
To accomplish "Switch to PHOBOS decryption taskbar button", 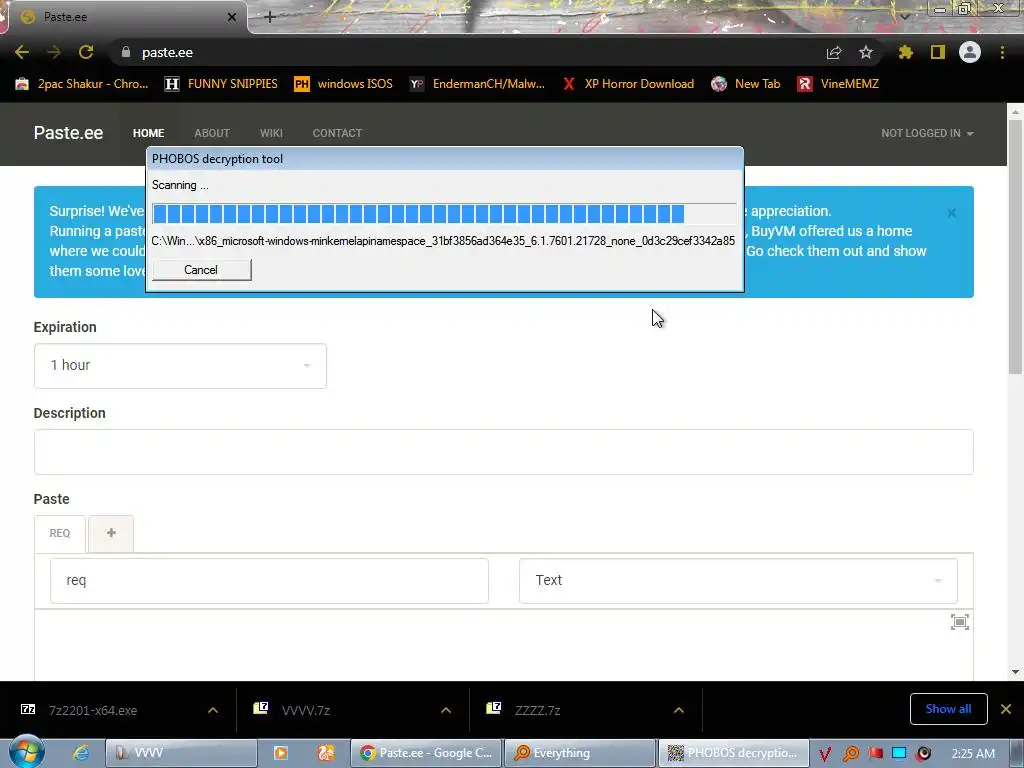I will pyautogui.click(x=734, y=753).
